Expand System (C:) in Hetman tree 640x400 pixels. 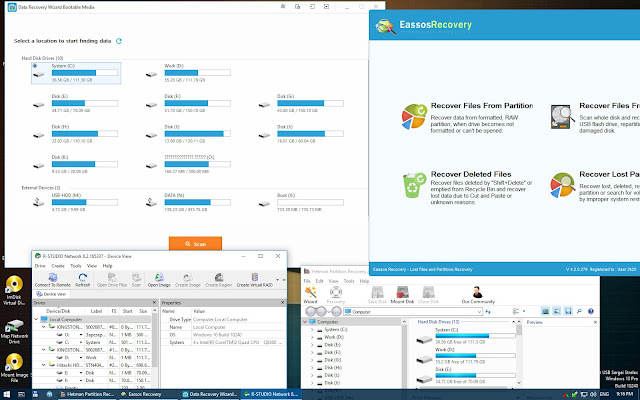312,329
